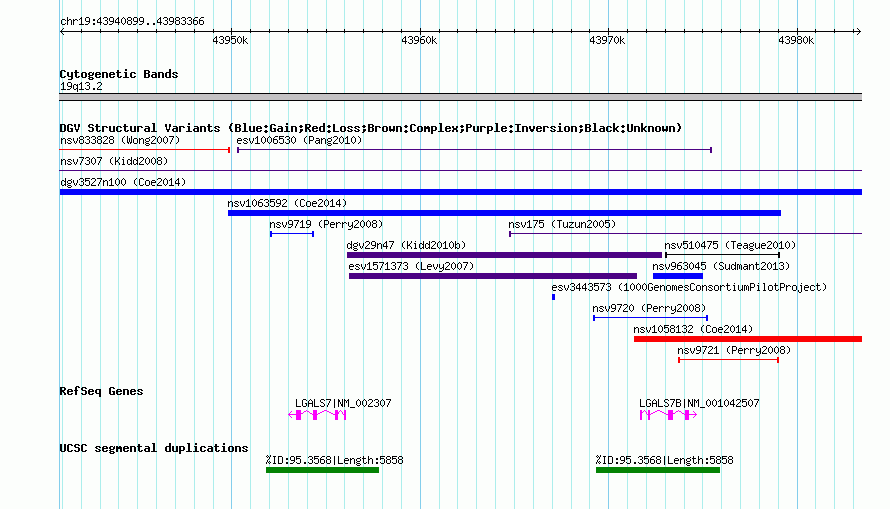Screen dimensions: 890x509
Task: Click the purple esv1571373 inversion bar
Action: (x=493, y=276)
